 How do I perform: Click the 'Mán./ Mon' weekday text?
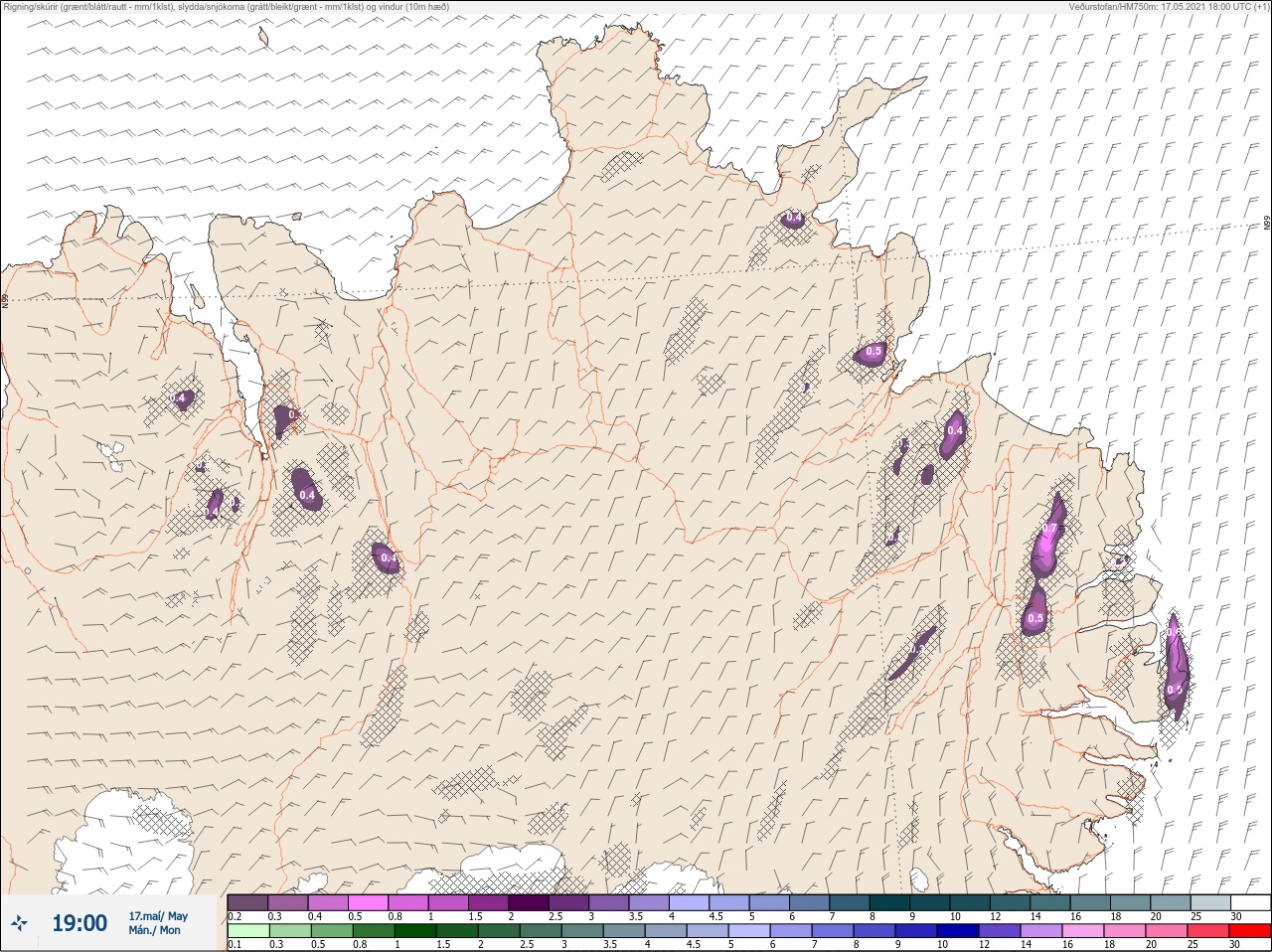tap(155, 930)
